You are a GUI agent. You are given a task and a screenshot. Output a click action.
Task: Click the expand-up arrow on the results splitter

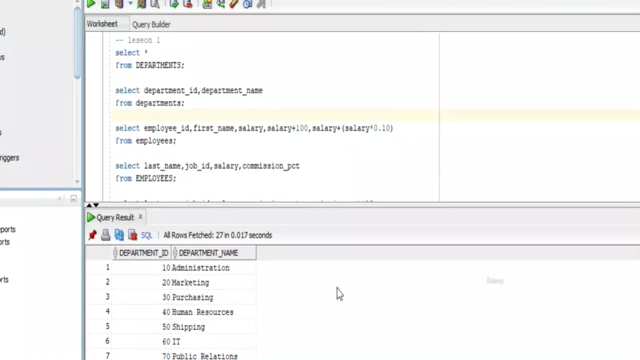[89, 205]
